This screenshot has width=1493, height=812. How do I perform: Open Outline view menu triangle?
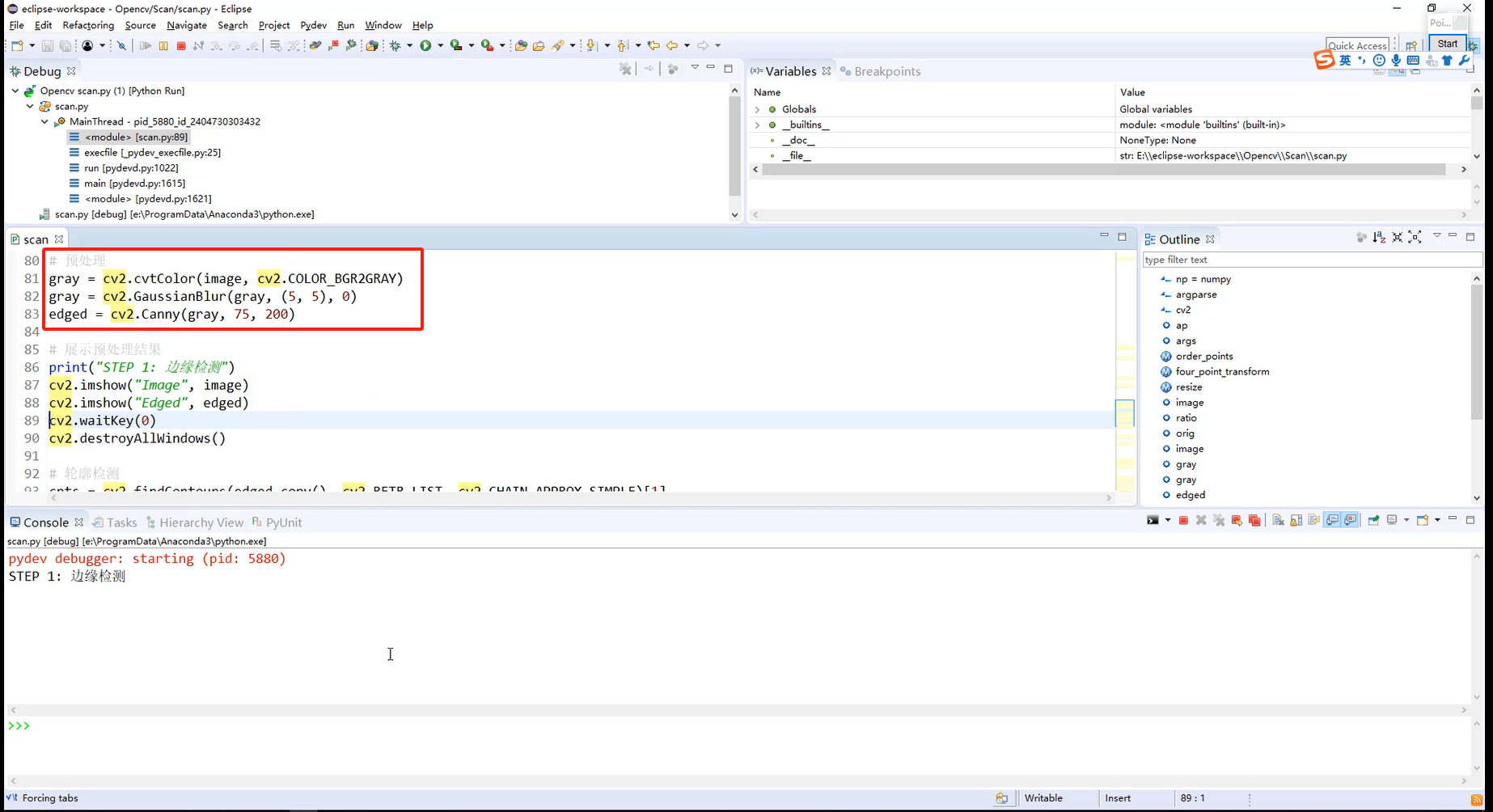[x=1437, y=235]
